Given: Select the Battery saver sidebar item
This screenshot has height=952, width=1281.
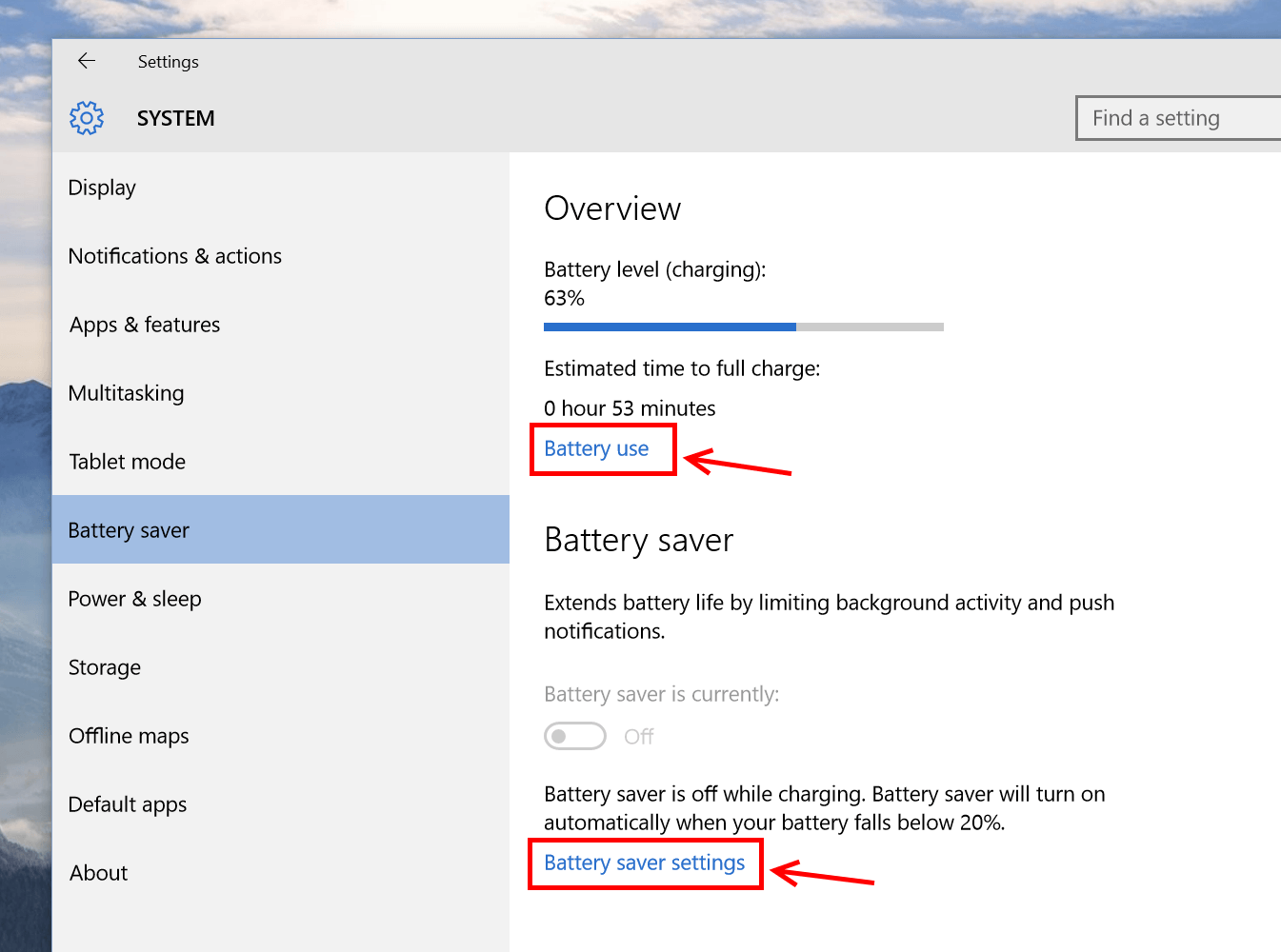Looking at the screenshot, I should [281, 529].
